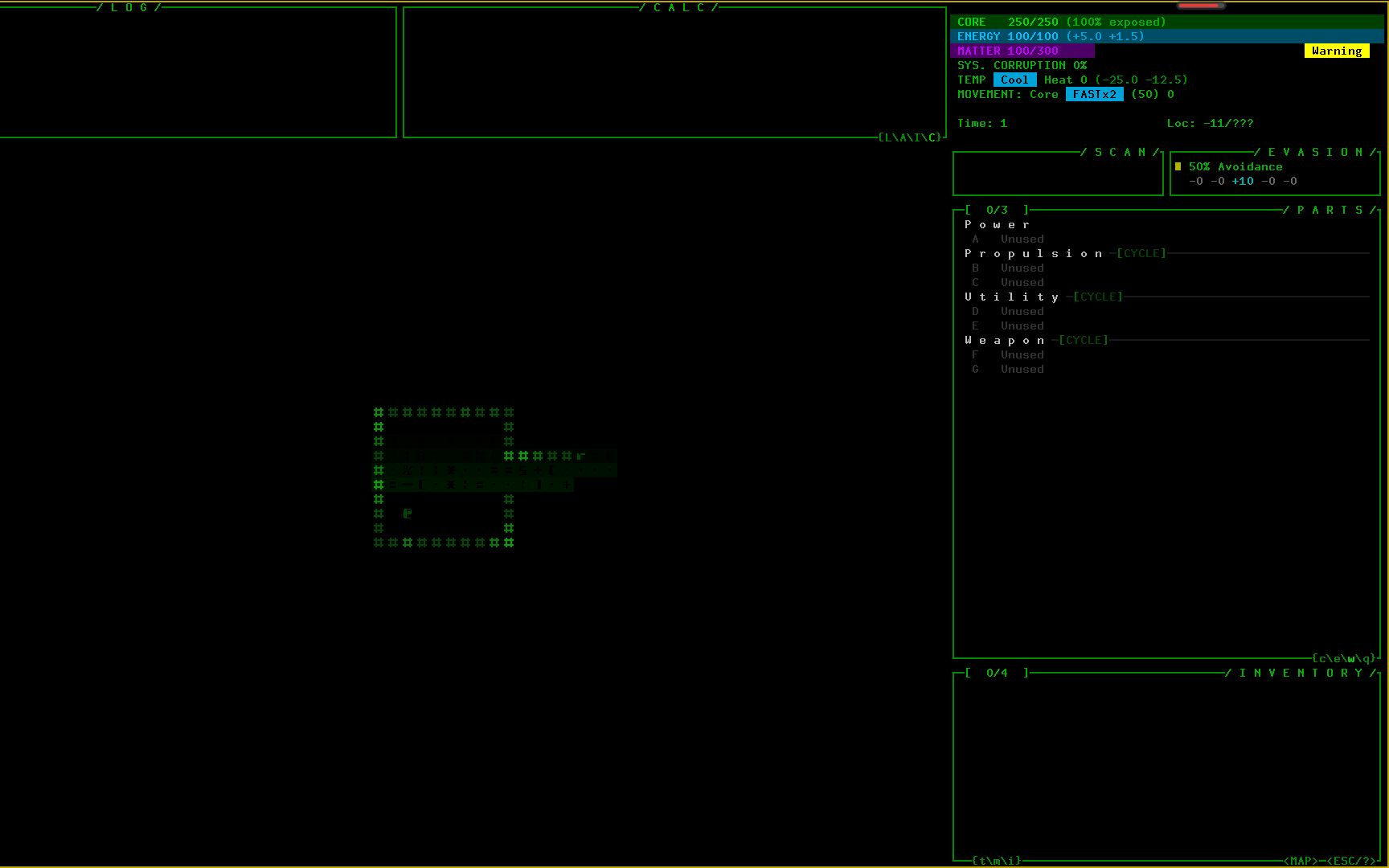
Task: Click the Time: 1 counter
Action: (982, 123)
